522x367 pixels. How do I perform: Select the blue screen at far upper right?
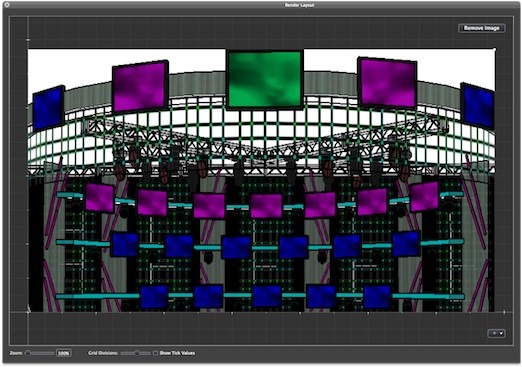click(477, 106)
